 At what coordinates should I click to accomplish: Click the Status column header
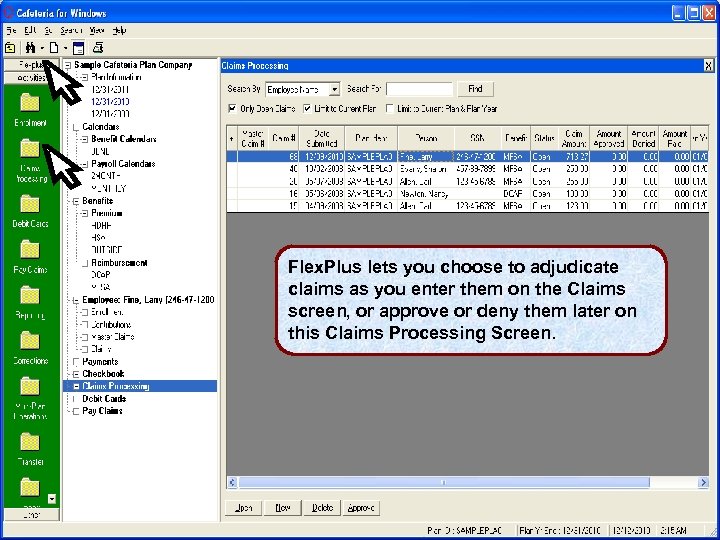(544, 138)
